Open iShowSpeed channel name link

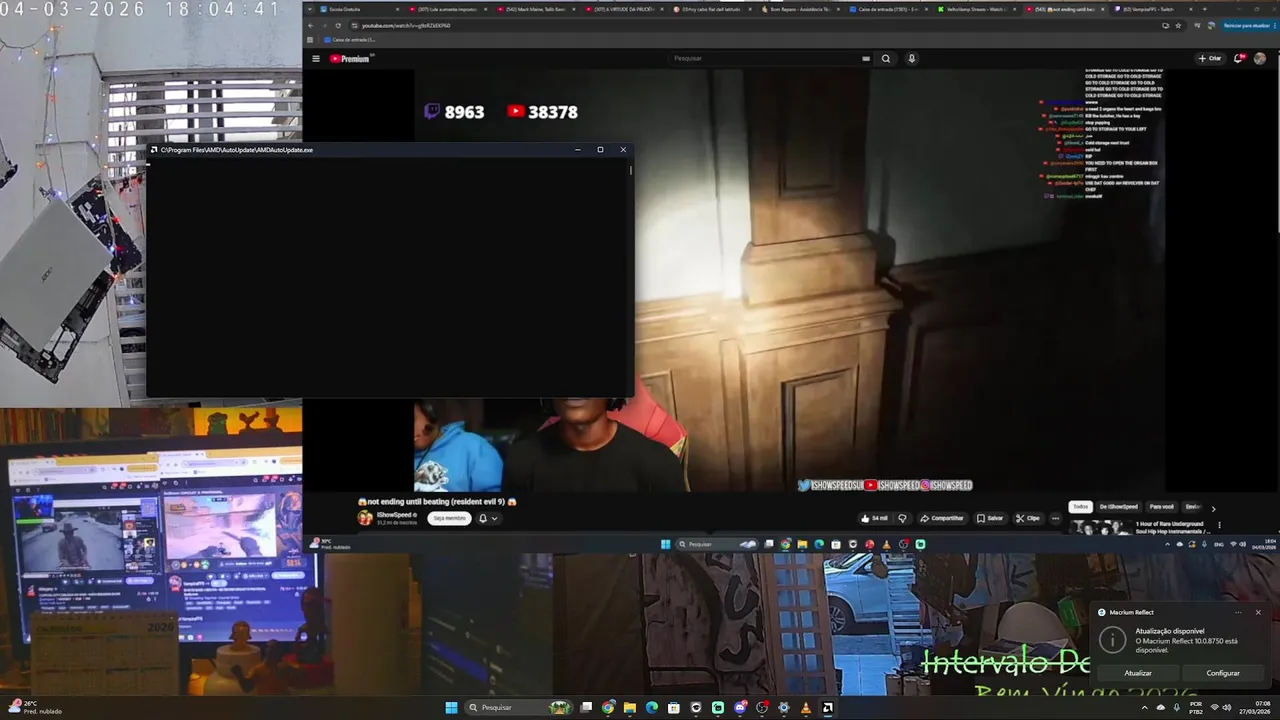[x=395, y=515]
